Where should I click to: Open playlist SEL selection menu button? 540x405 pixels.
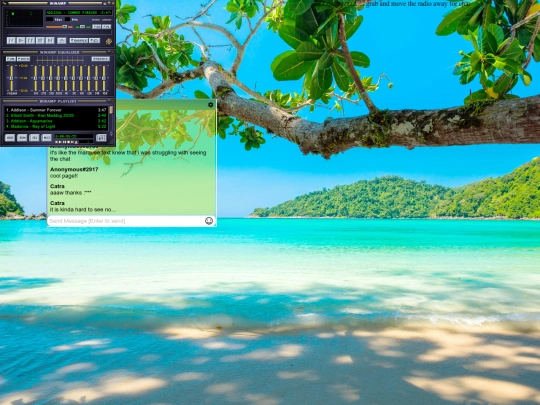click(x=34, y=138)
